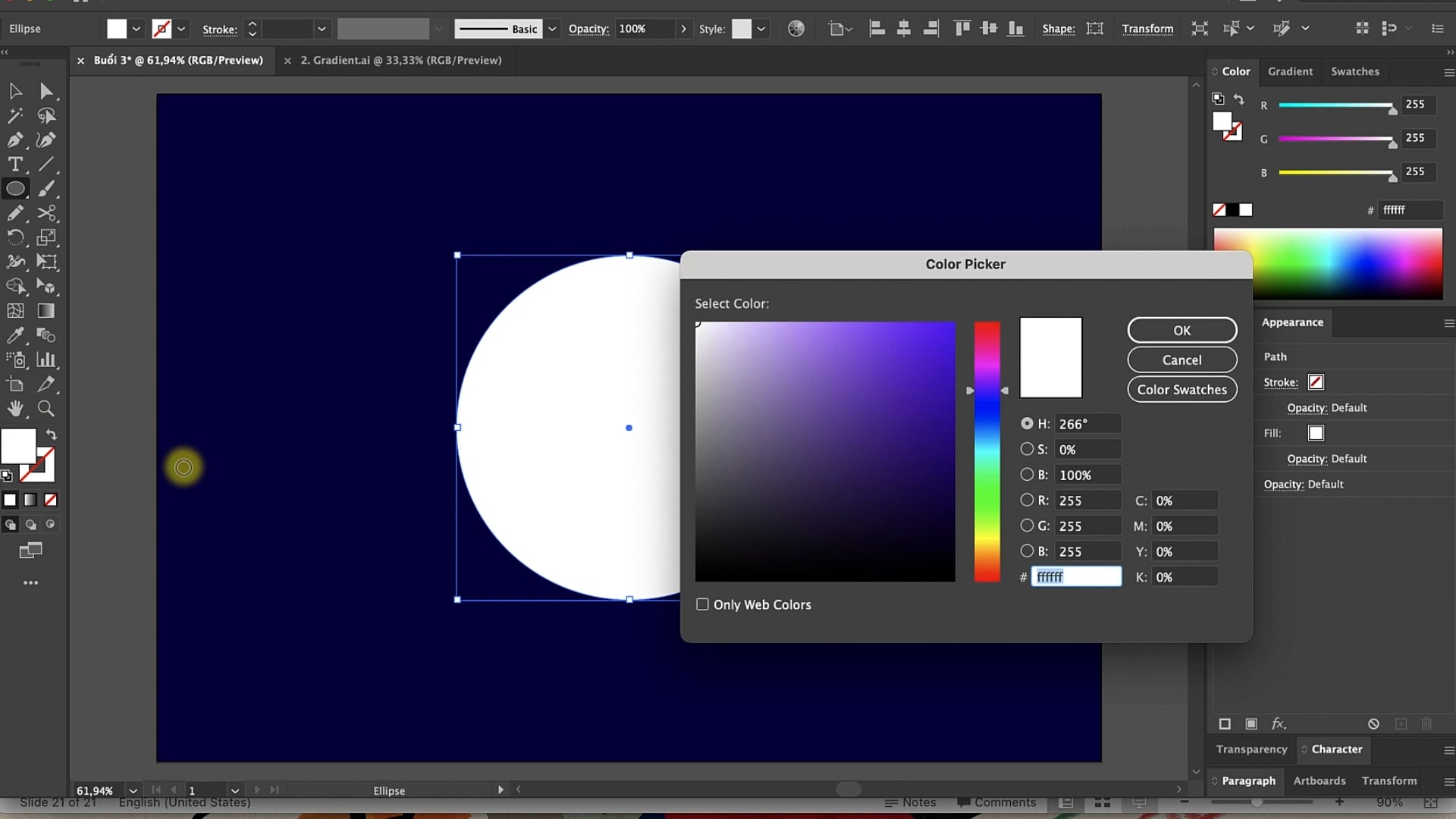Viewport: 1456px width, 819px height.
Task: Click Add New Effect fx icon
Action: [1279, 723]
